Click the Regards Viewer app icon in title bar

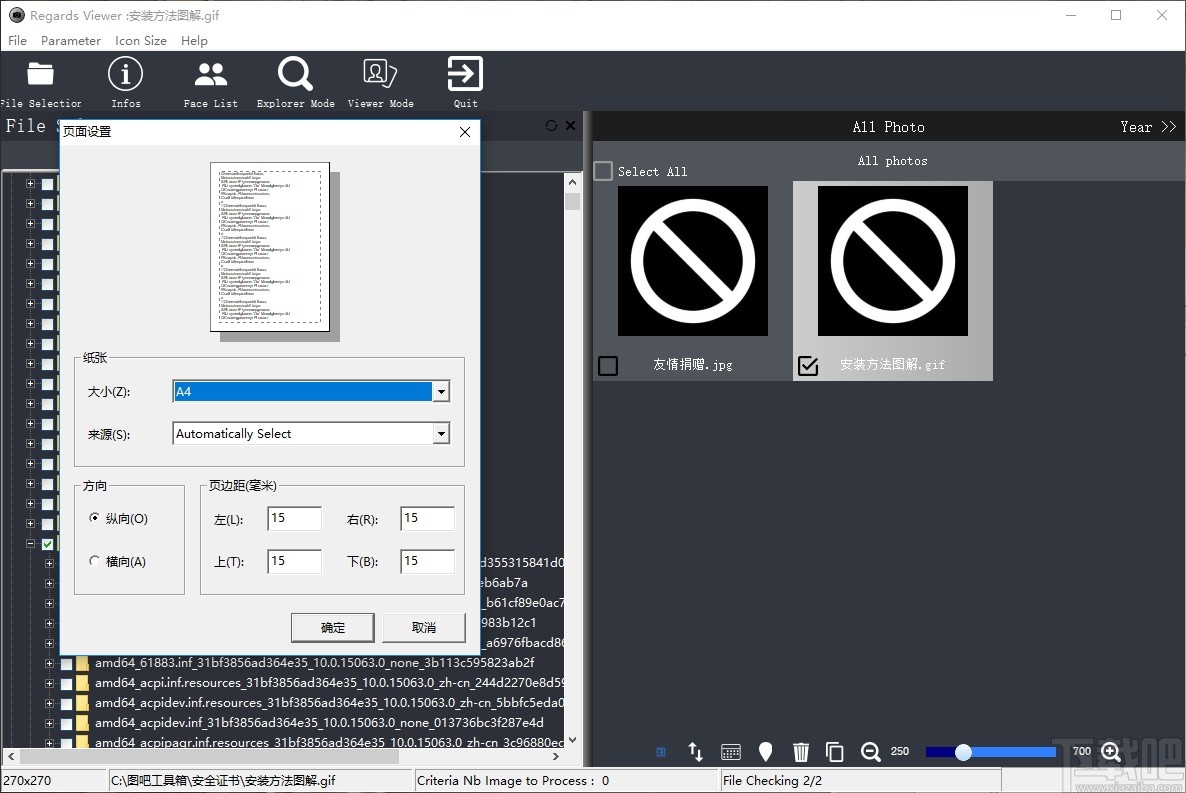tap(17, 15)
